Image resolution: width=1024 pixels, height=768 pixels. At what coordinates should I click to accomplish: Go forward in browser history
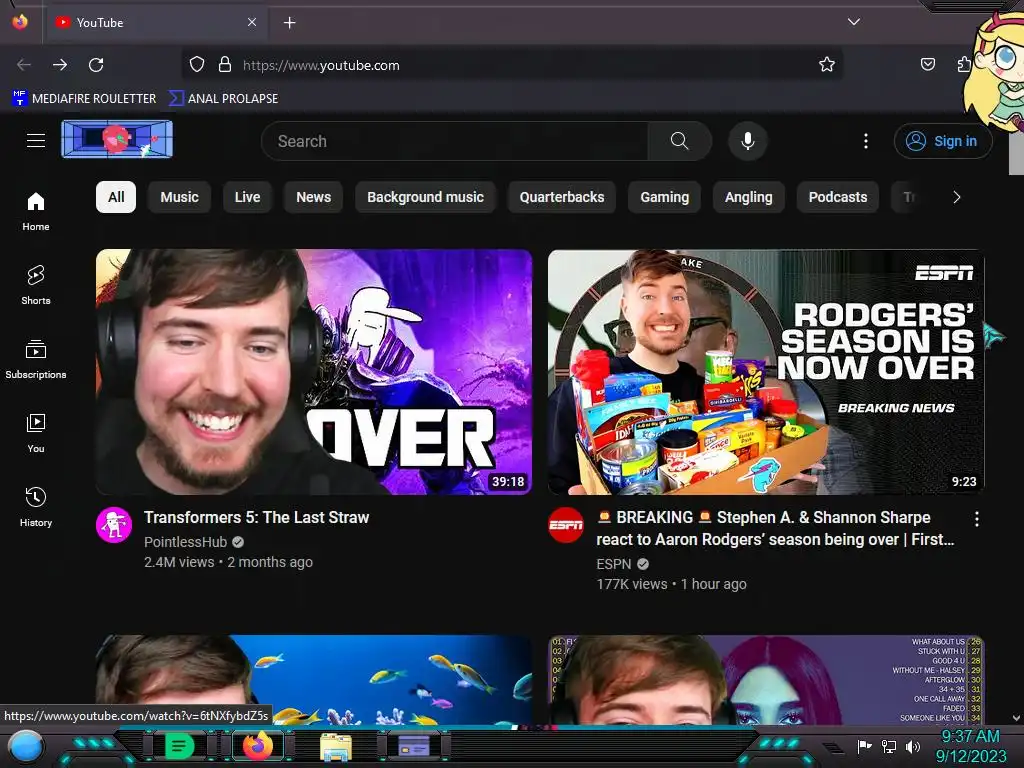[60, 65]
